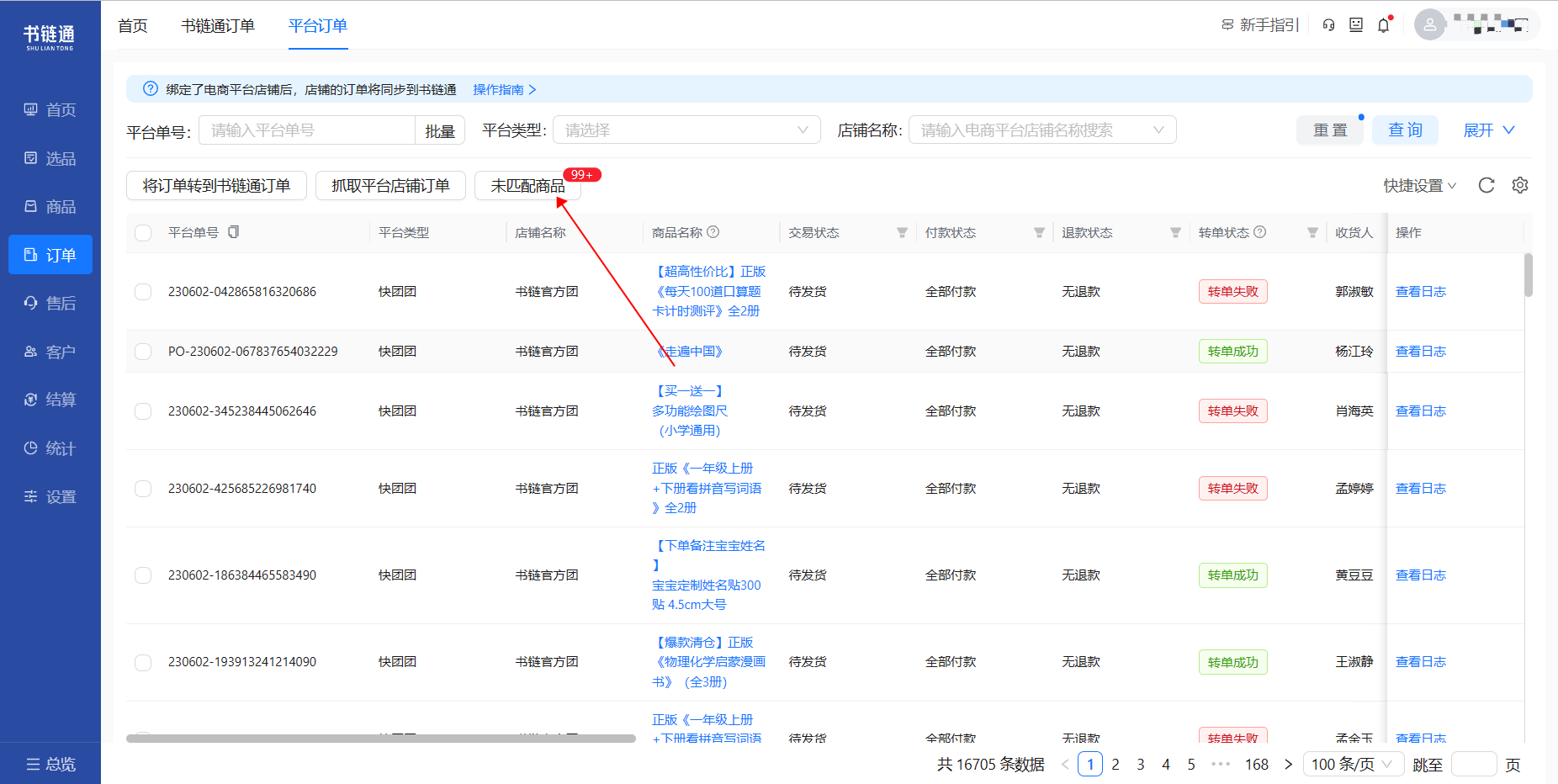Check the row for order 230602-193913241214090
The image size is (1558, 784).
tap(143, 662)
